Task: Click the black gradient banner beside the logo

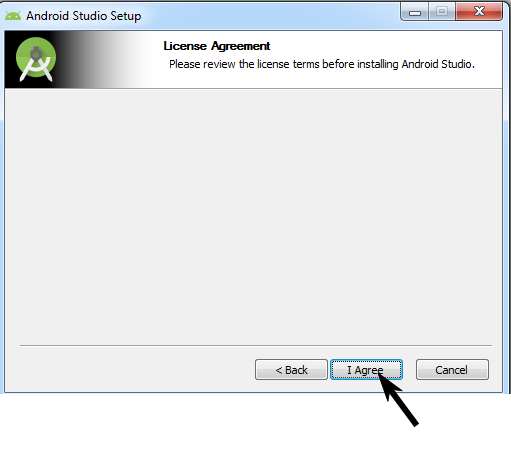Action: [x=100, y=59]
